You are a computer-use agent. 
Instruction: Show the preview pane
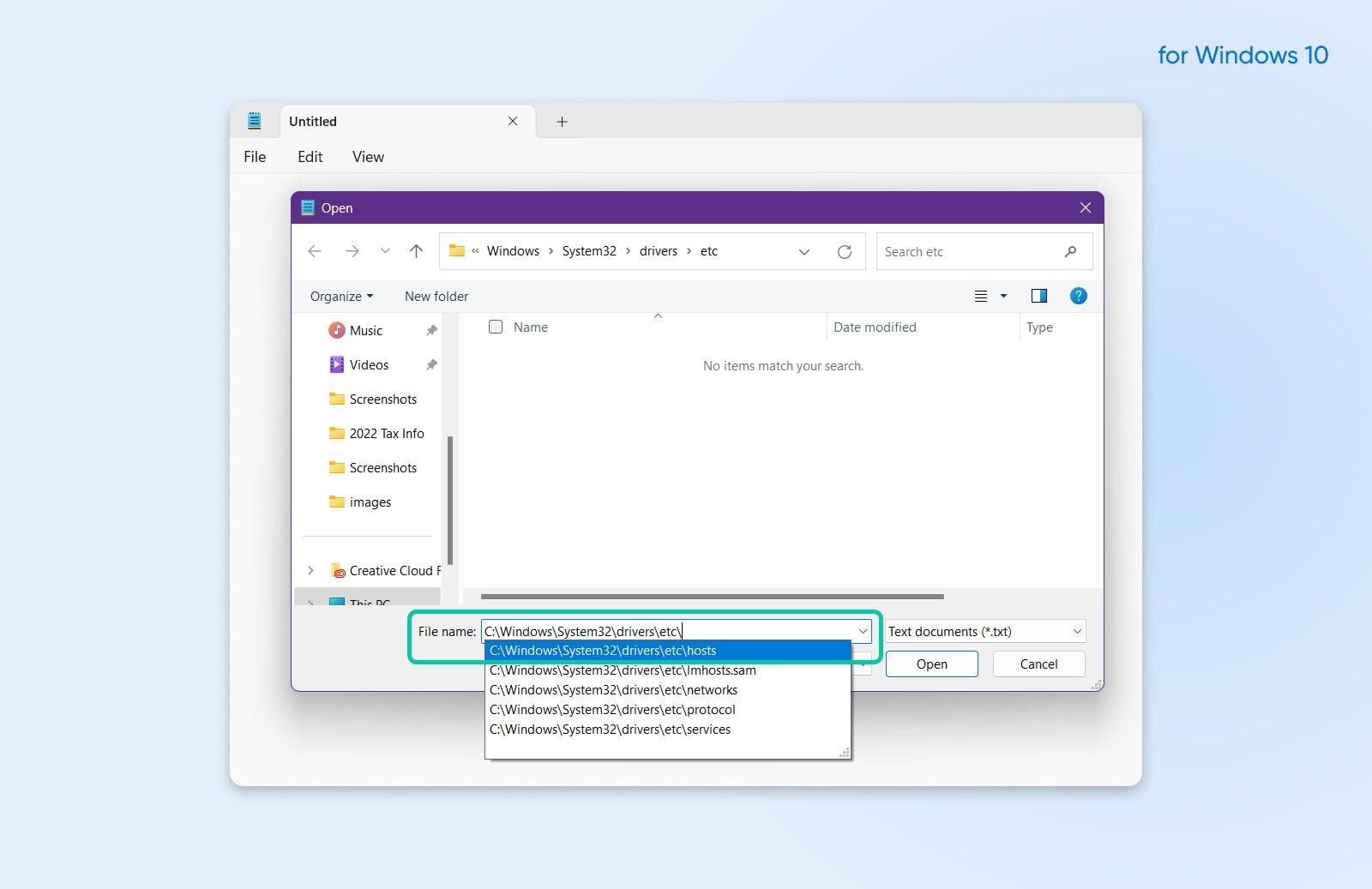(1038, 296)
